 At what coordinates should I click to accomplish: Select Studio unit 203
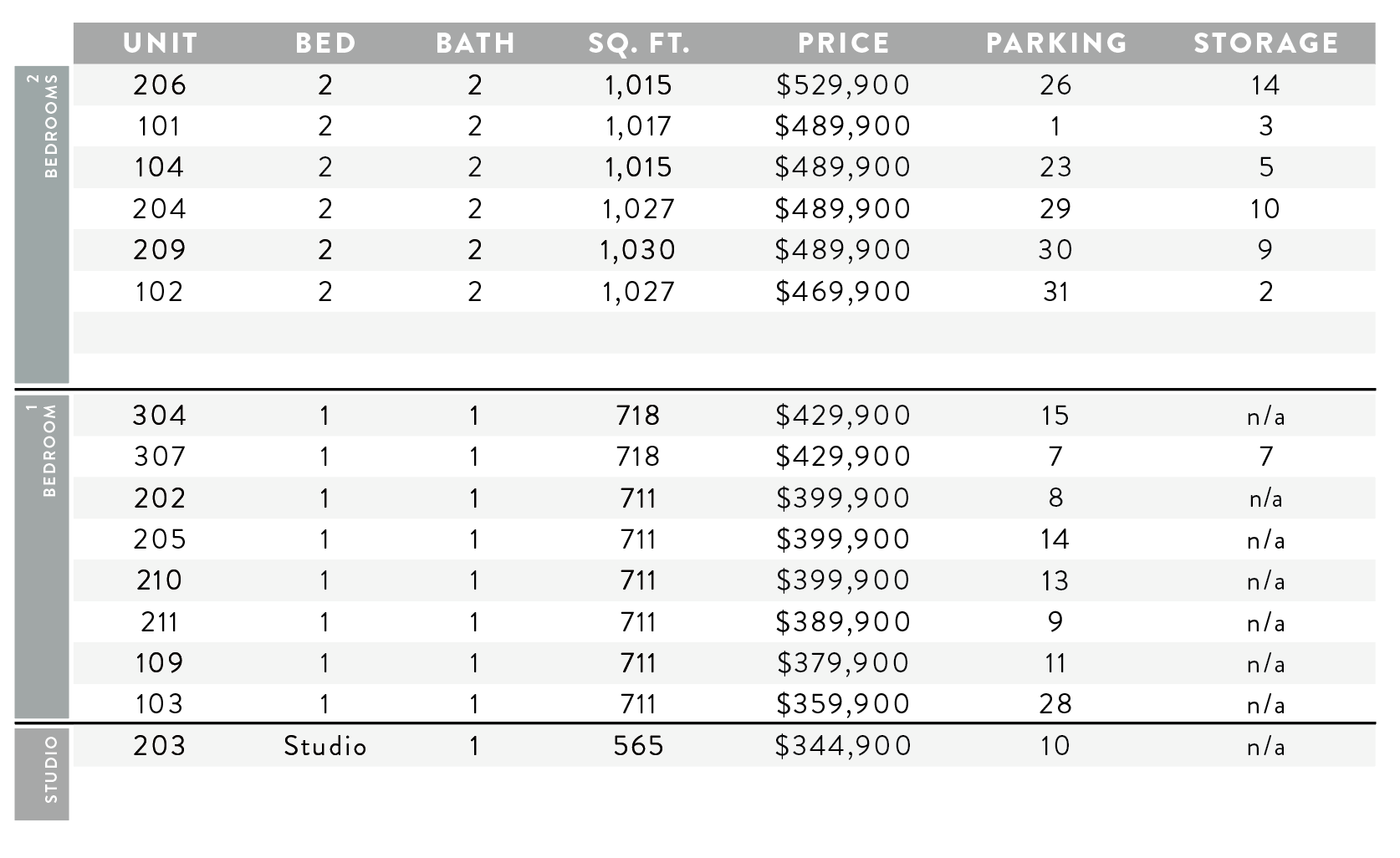[x=160, y=745]
